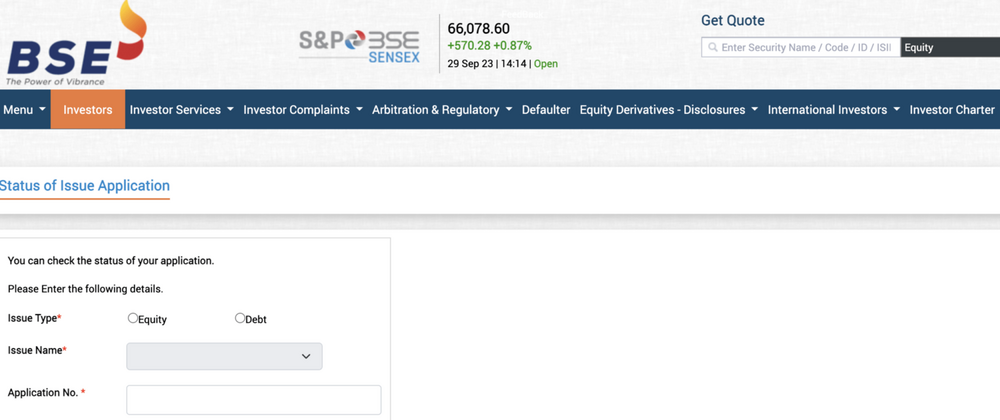This screenshot has height=420, width=1000.
Task: Focus the Get Quote security search field
Action: 805,47
